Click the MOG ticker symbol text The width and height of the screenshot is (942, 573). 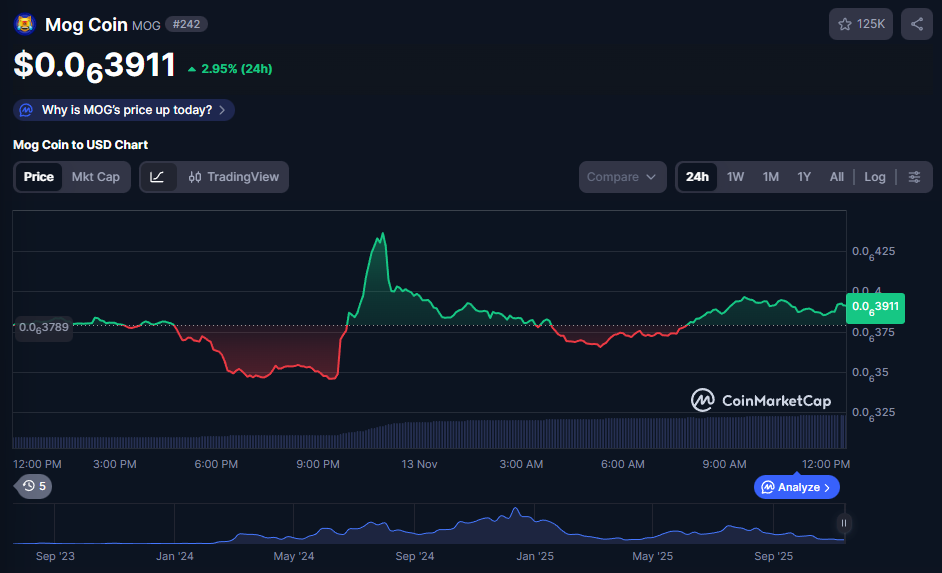coord(146,26)
